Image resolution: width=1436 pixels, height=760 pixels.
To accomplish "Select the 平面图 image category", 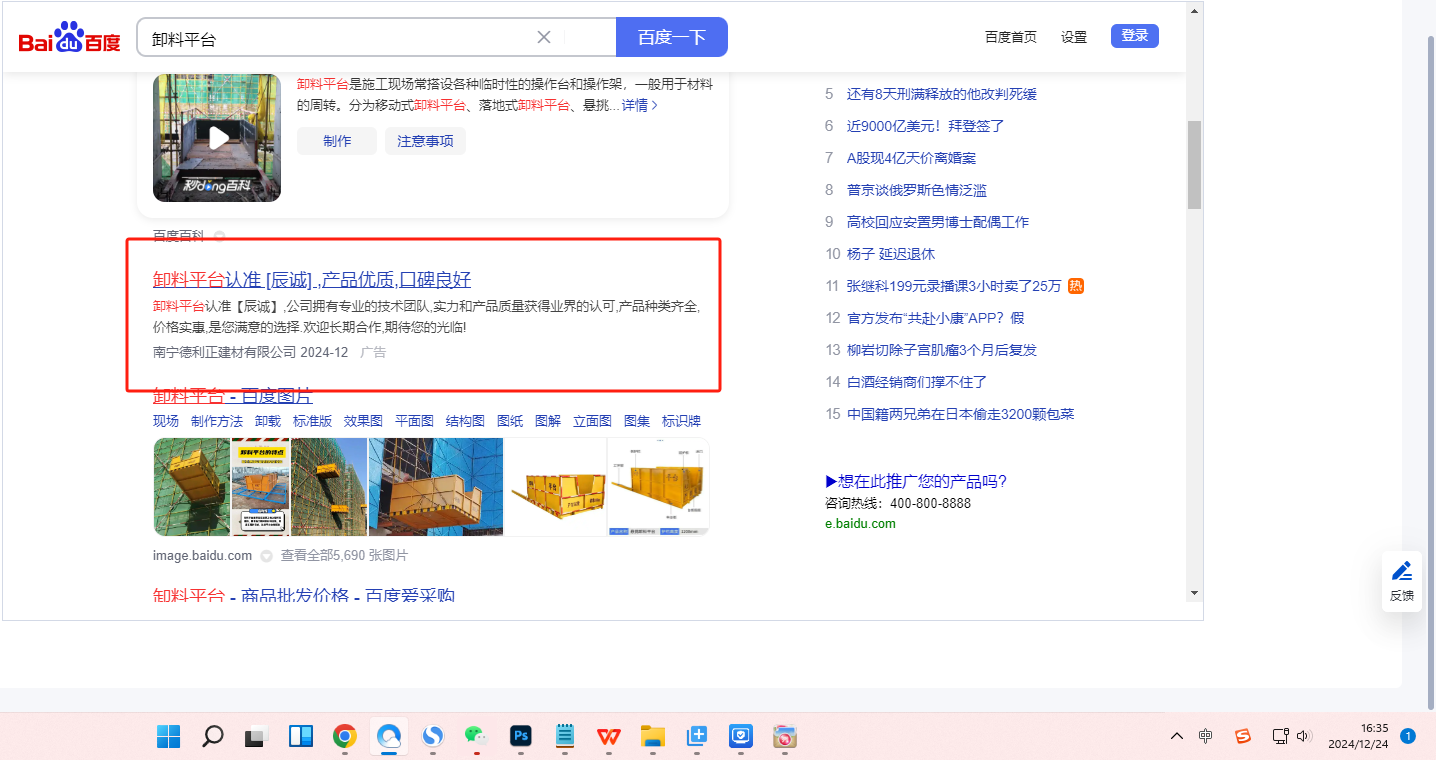I will (414, 421).
